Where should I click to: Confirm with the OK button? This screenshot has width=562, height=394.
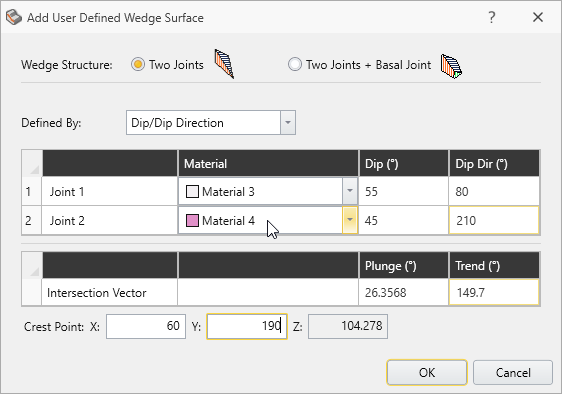pos(427,372)
